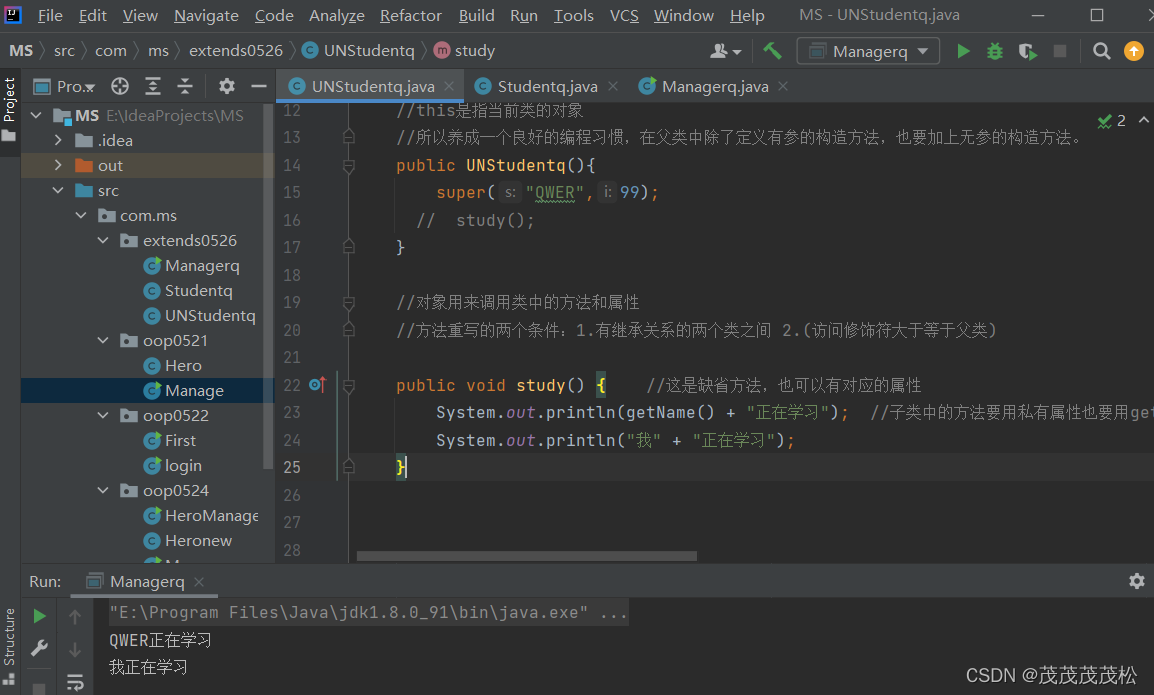The height and width of the screenshot is (695, 1154).
Task: Collapse the oop0521 package
Action: tap(103, 340)
